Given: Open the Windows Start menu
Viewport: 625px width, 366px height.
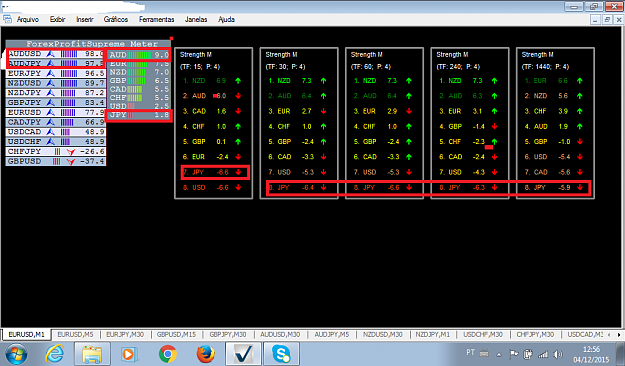Looking at the screenshot, I should 16,354.
